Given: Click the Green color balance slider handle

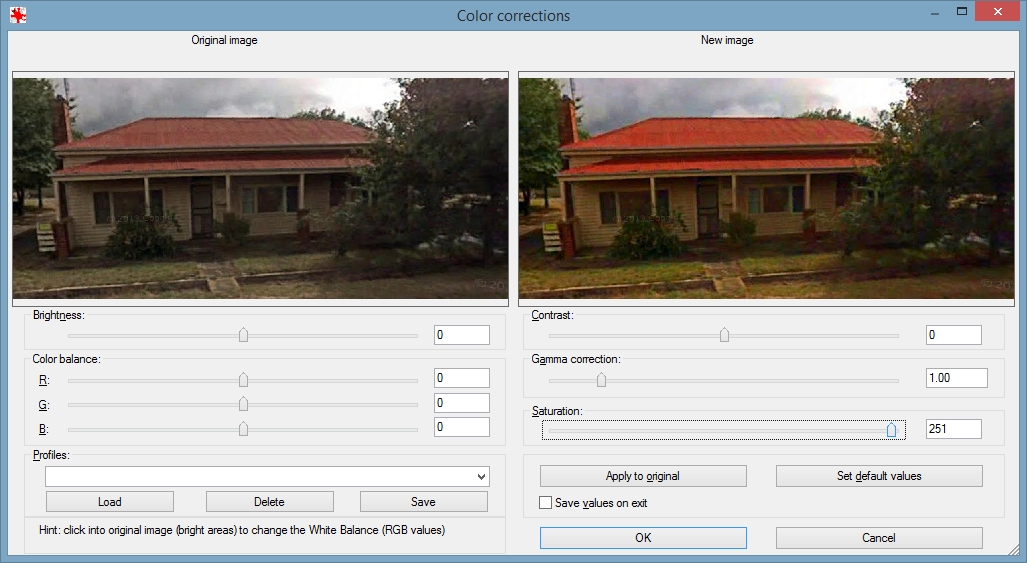Looking at the screenshot, I should click(x=243, y=404).
